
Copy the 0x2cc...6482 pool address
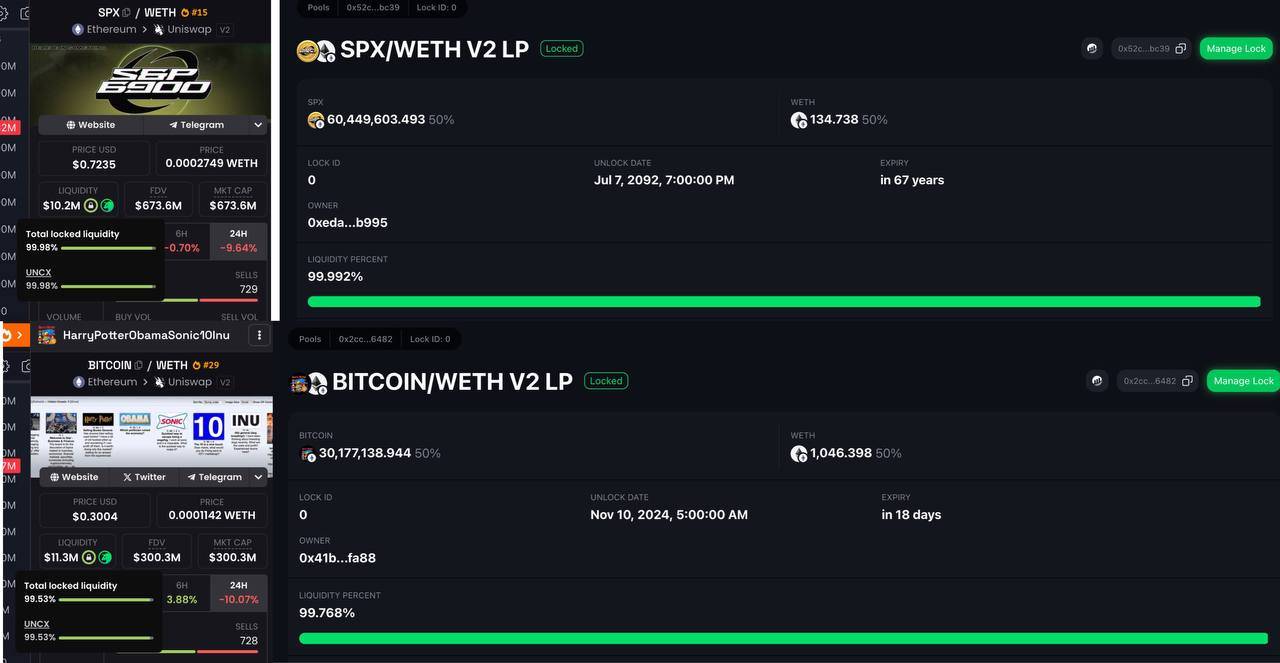click(1187, 381)
